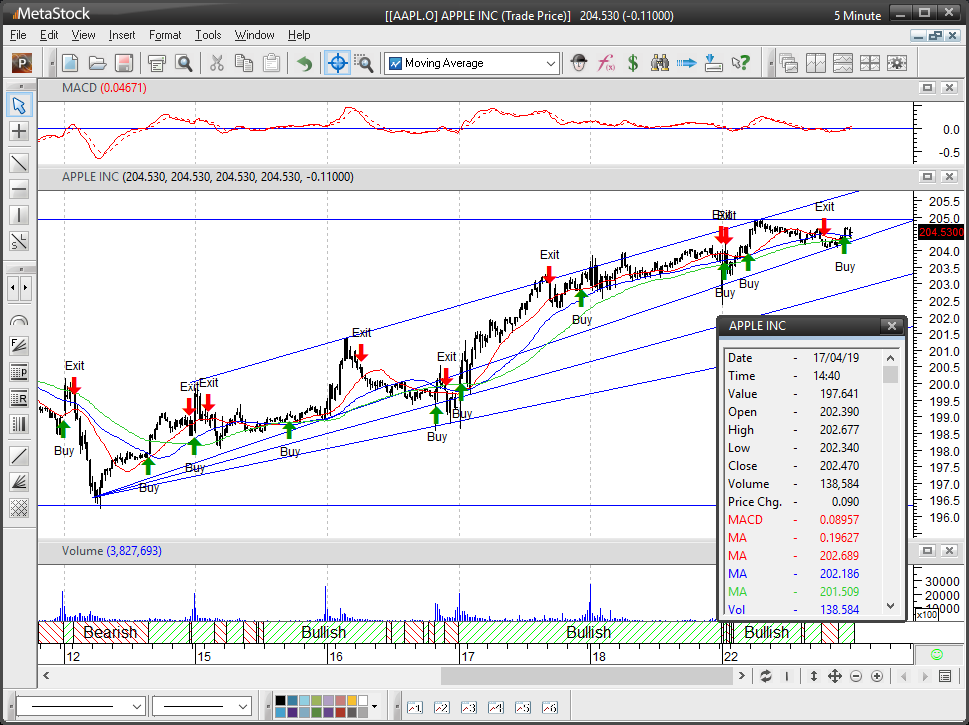Click the zoom in plus button
The width and height of the screenshot is (969, 725).
pyautogui.click(x=877, y=676)
